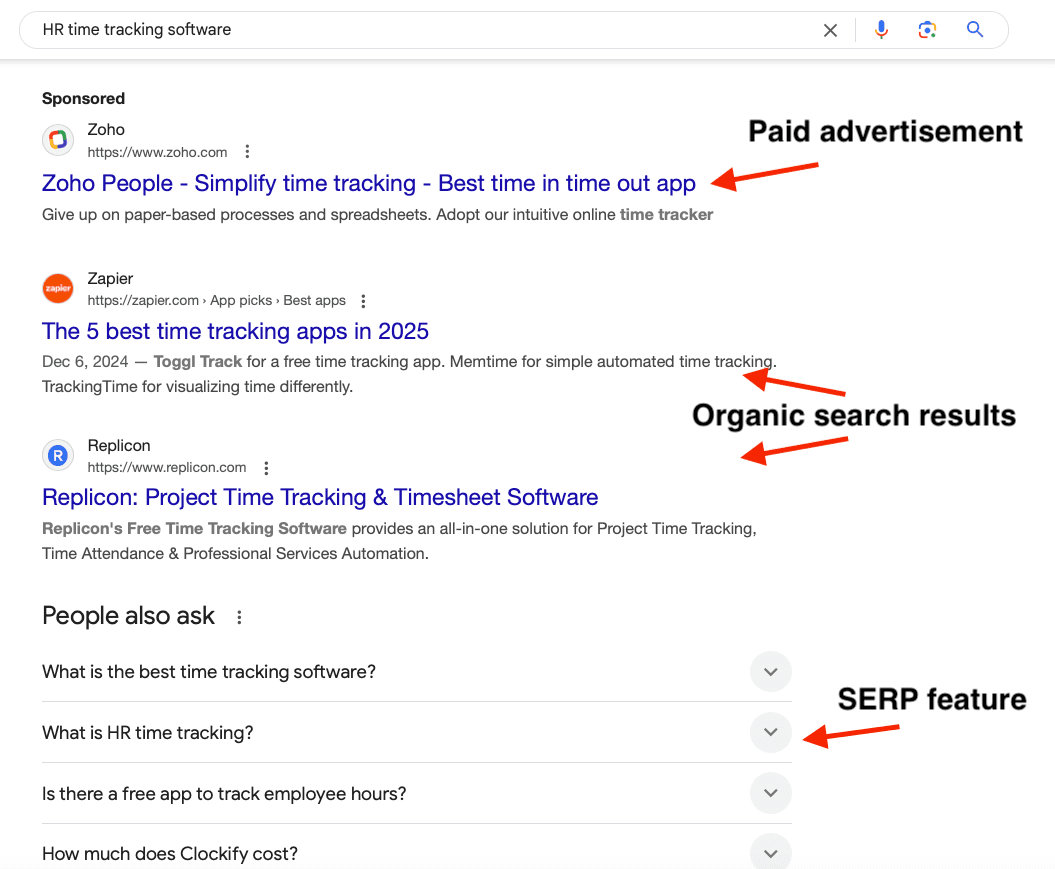Open the three-dot menu beside Zapier URL
This screenshot has width=1055, height=869.
[x=363, y=301]
